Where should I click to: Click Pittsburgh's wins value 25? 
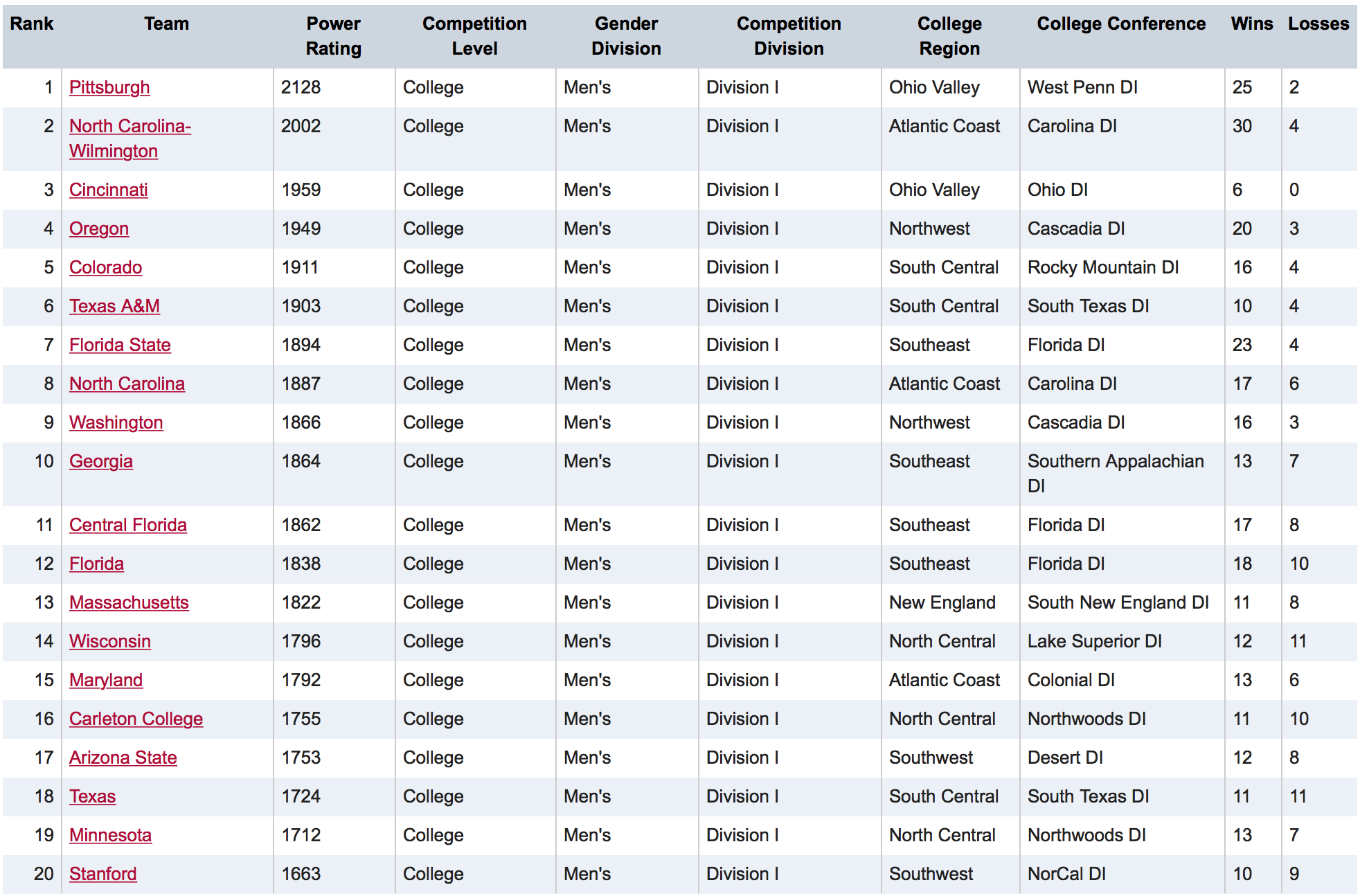click(1242, 87)
